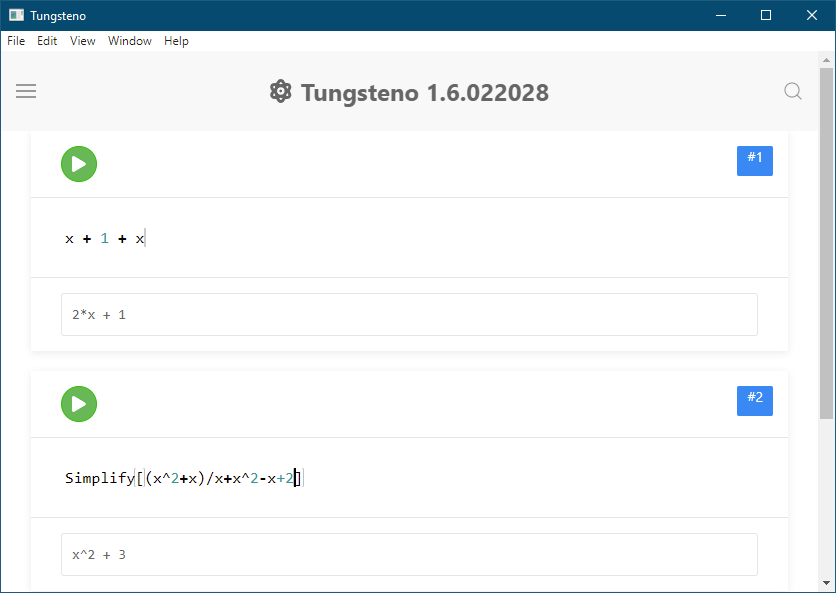Focus the Simplify expression input in cell #2
836x593 pixels.
409,478
